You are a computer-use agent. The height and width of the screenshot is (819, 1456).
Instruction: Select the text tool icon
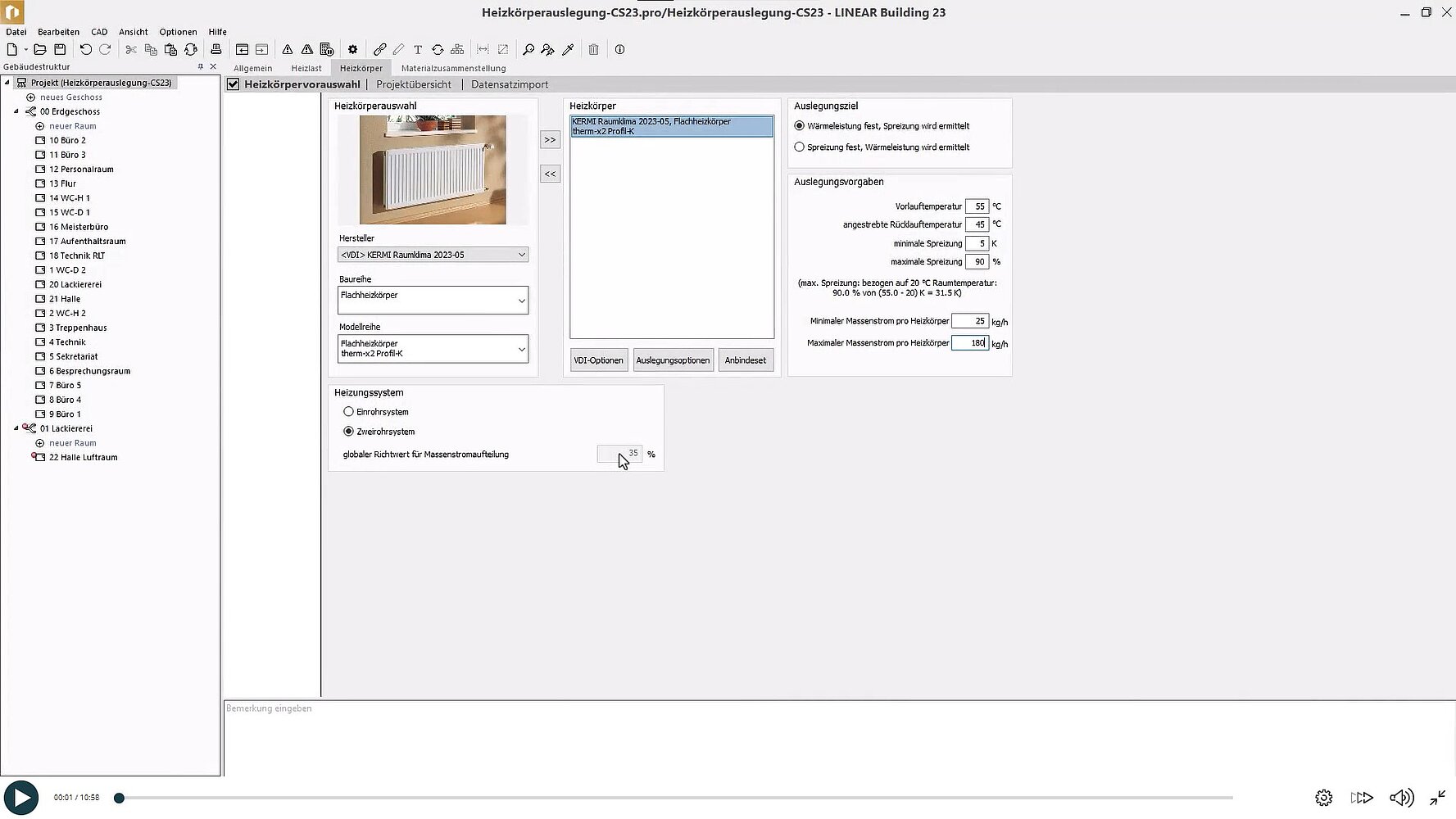[418, 50]
